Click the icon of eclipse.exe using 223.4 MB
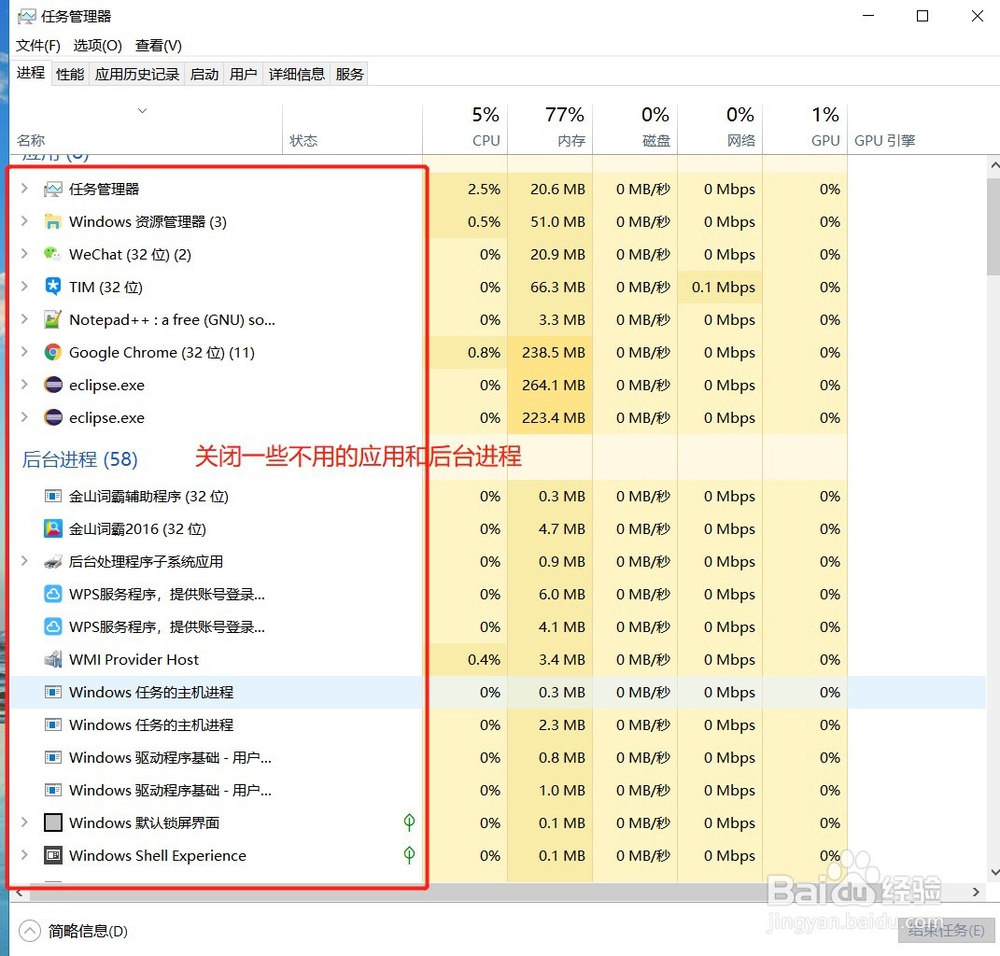Image resolution: width=1000 pixels, height=956 pixels. [53, 417]
